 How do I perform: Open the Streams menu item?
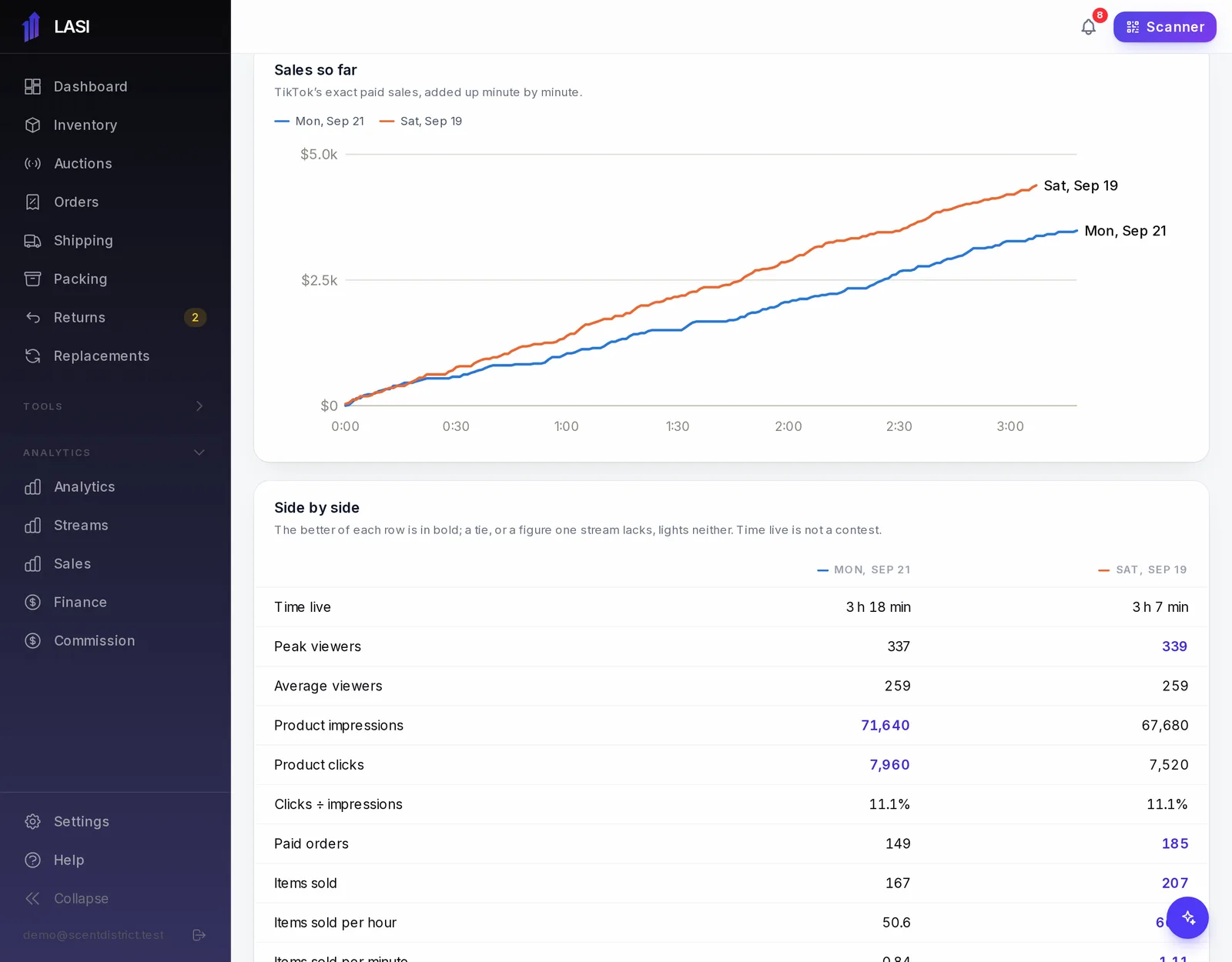coord(115,526)
